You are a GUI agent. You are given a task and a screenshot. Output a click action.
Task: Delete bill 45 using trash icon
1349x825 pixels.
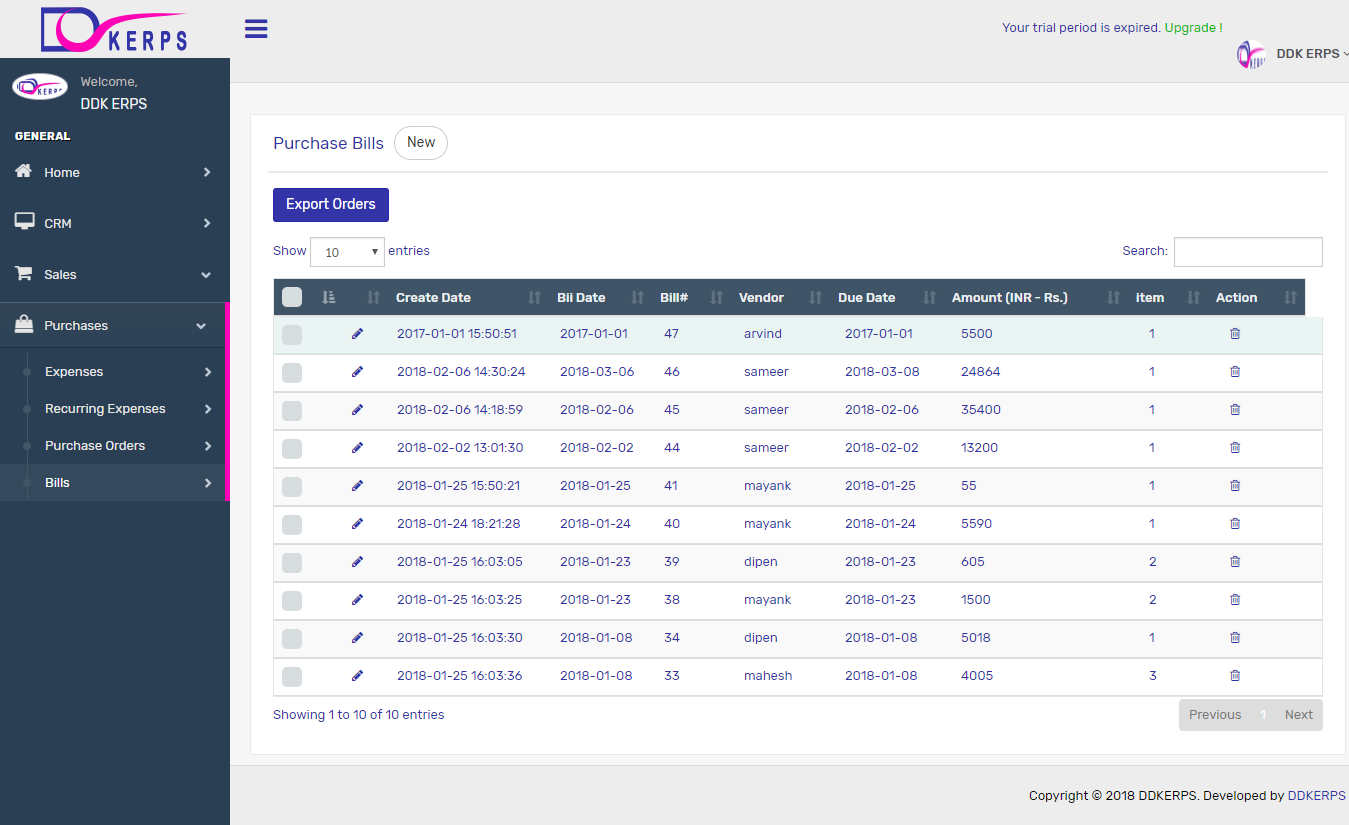click(1235, 410)
